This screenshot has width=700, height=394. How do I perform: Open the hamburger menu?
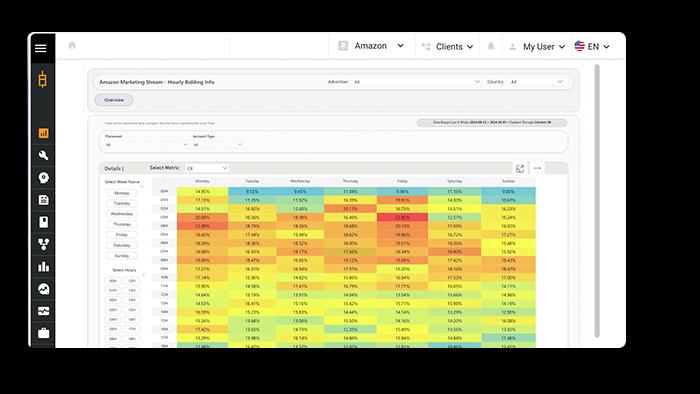[41, 48]
